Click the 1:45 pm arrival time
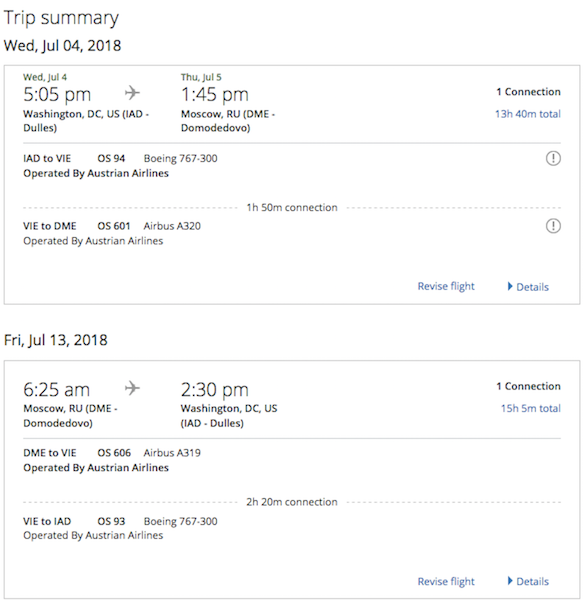585x600 pixels. tap(215, 95)
